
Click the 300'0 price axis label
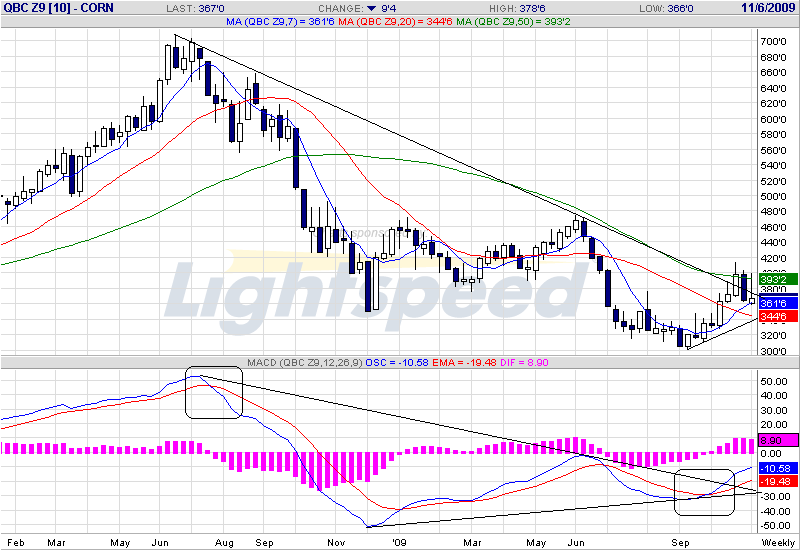tap(773, 351)
